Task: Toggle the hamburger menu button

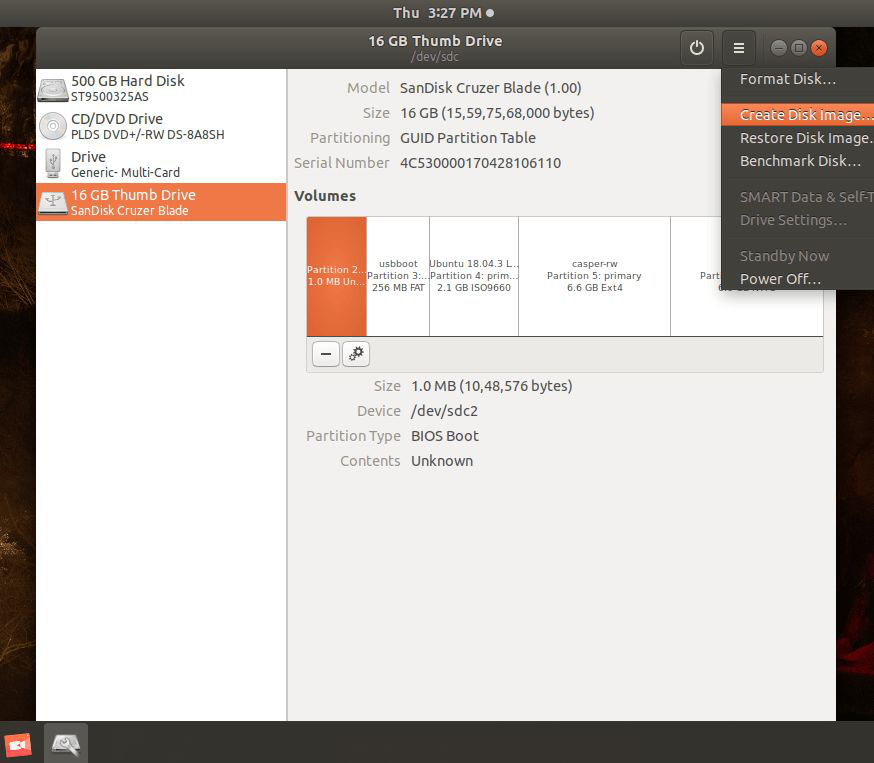Action: point(738,48)
